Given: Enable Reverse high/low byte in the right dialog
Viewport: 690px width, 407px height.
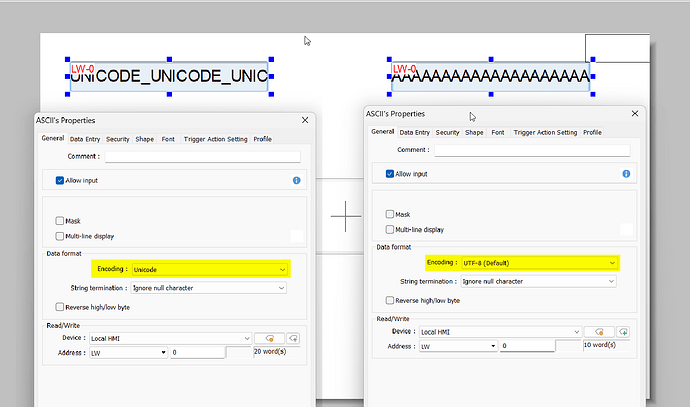Looking at the screenshot, I should coord(389,300).
